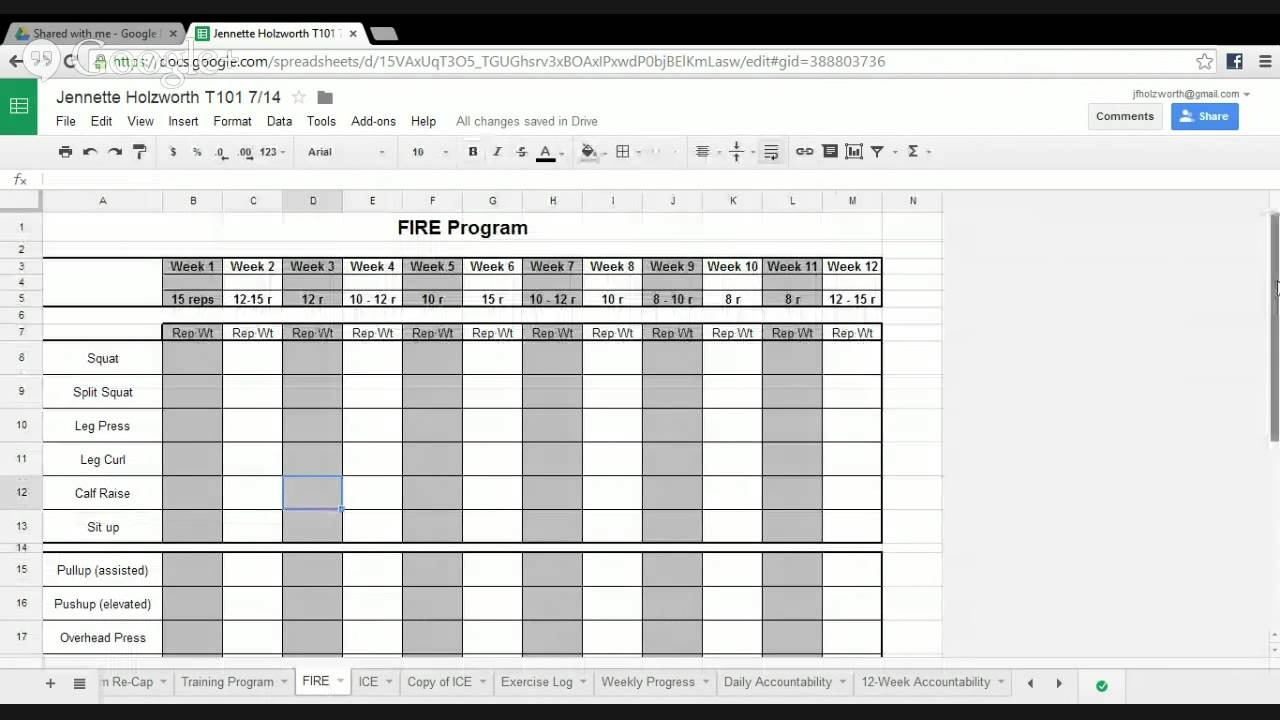The image size is (1280, 720).
Task: Click the vertical scrollbar thumb
Action: click(1274, 325)
